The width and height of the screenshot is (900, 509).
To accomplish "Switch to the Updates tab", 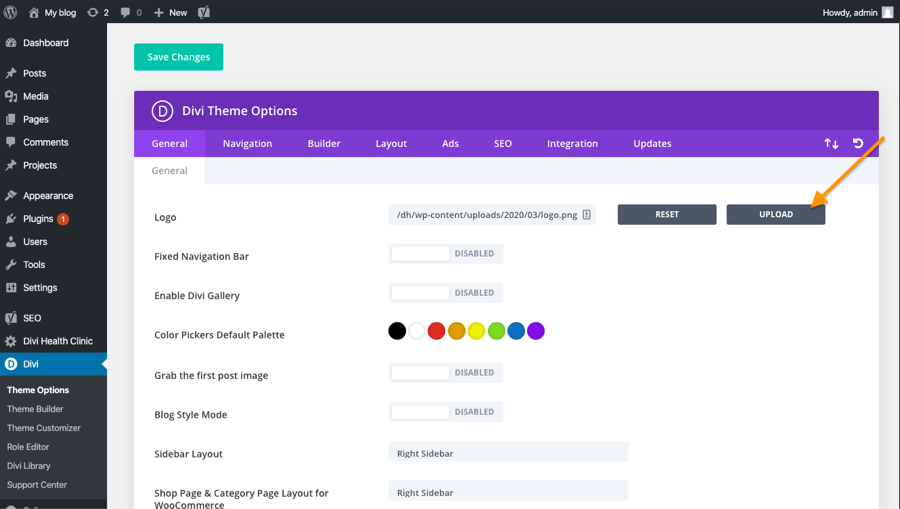I will [652, 143].
